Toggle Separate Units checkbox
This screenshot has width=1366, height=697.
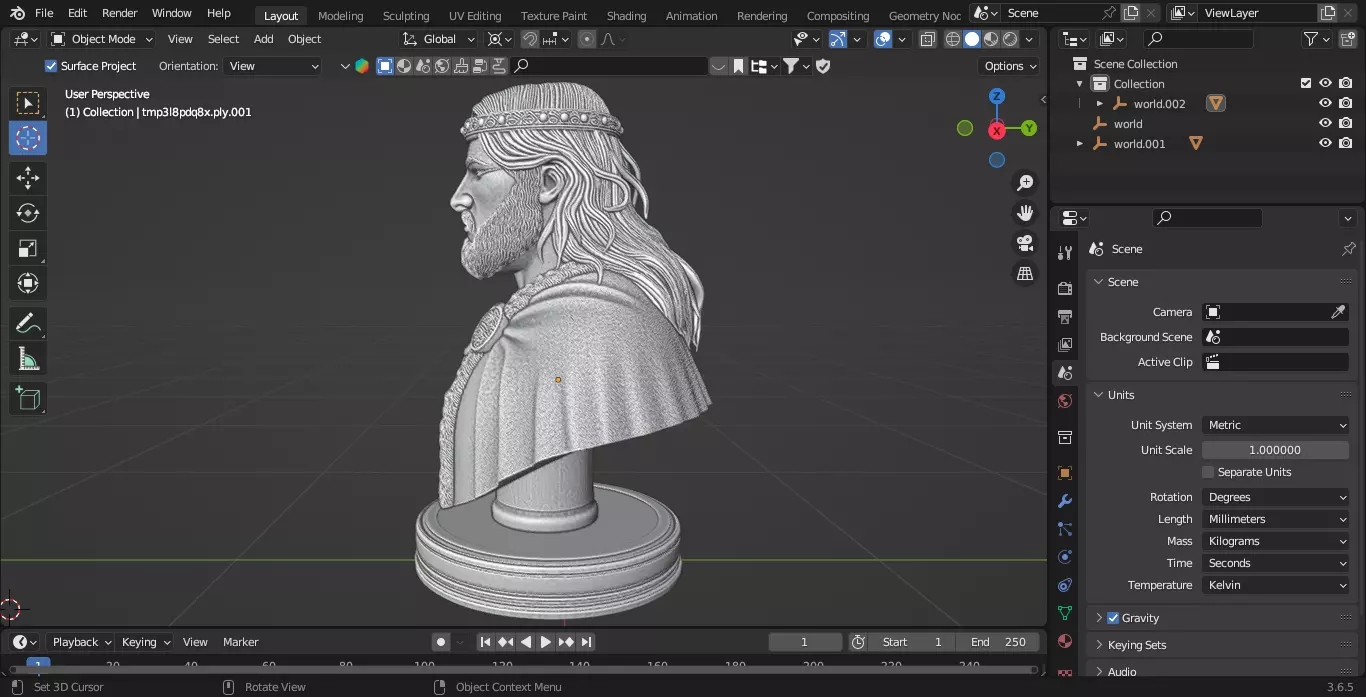coord(1208,472)
